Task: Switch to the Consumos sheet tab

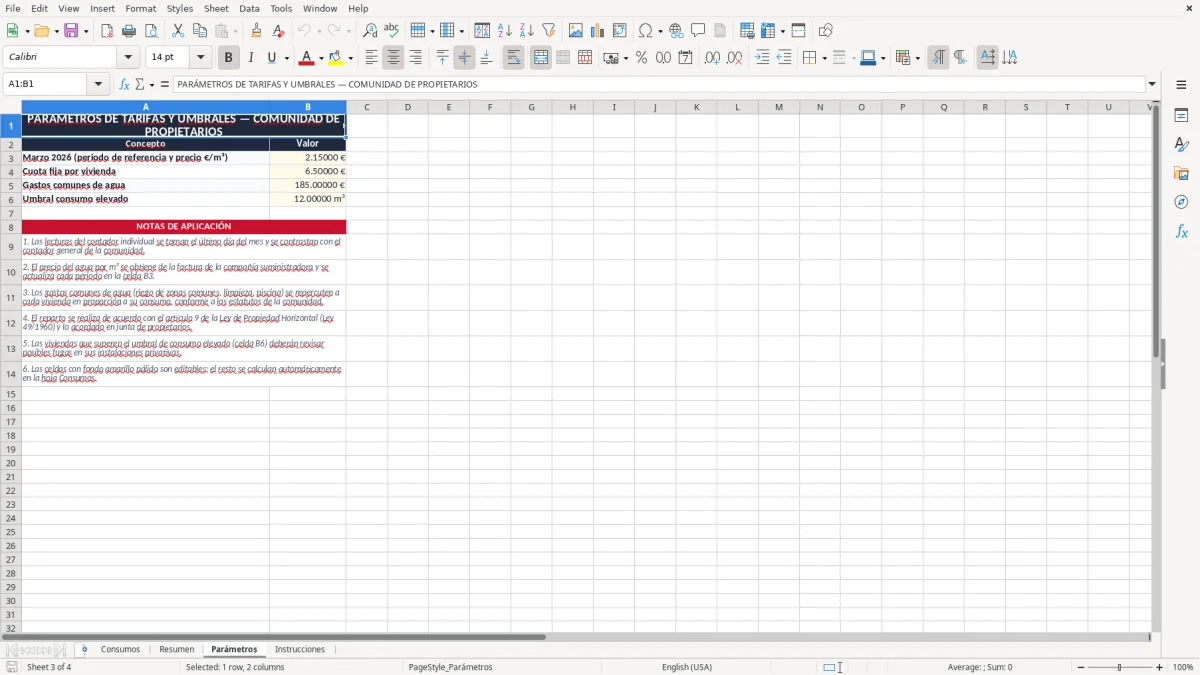Action: point(120,649)
